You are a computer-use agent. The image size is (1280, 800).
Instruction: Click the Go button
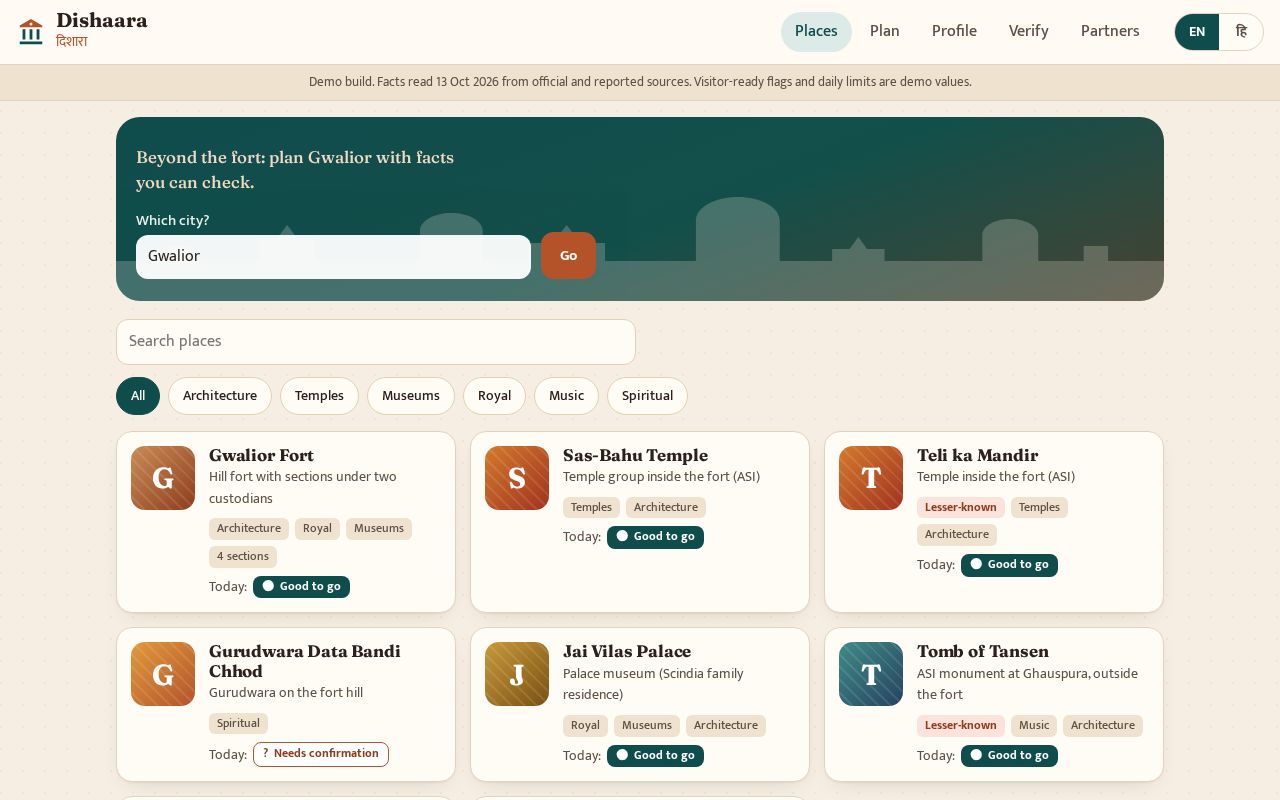(x=568, y=256)
